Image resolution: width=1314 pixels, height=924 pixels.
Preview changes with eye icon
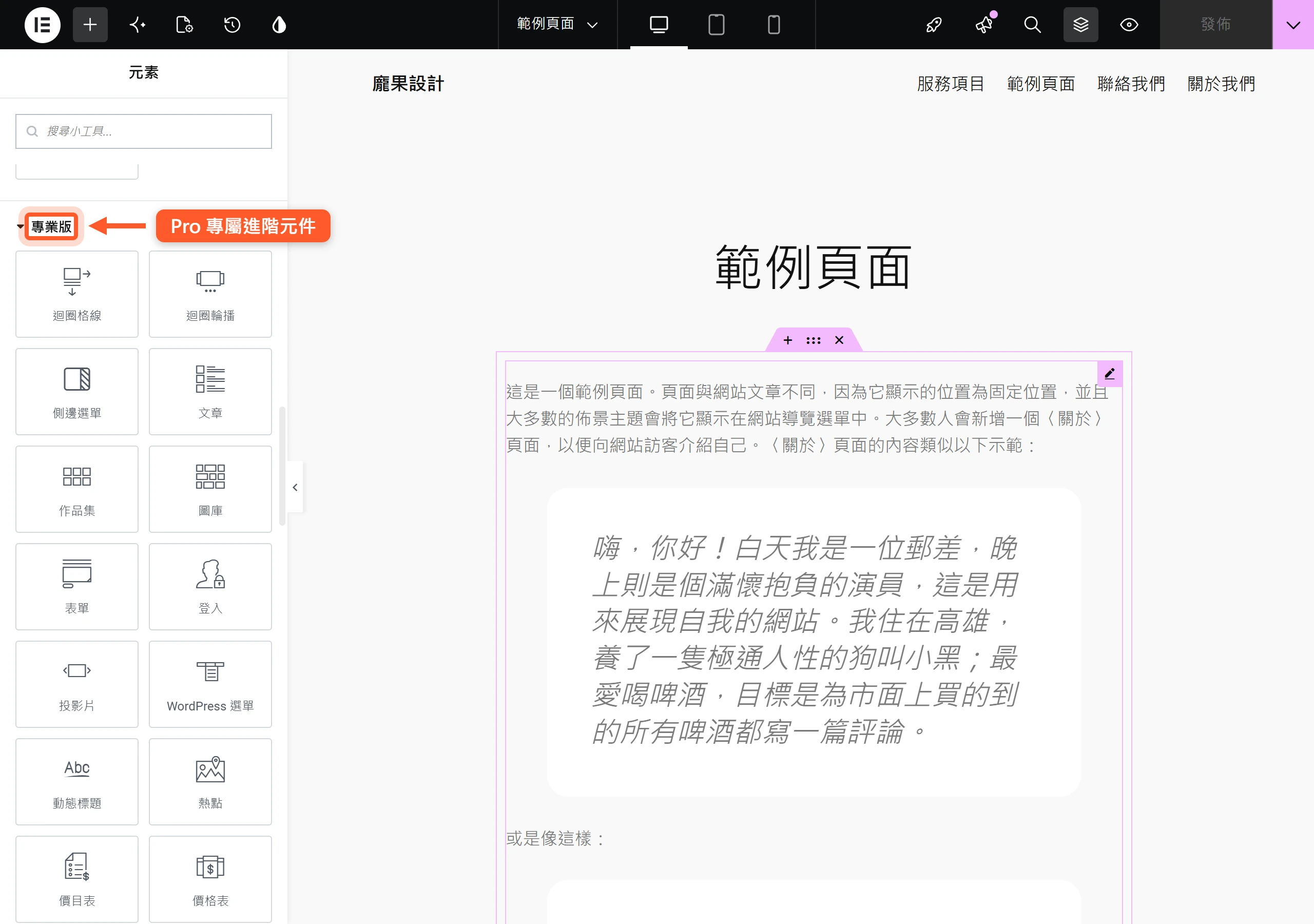coord(1129,25)
